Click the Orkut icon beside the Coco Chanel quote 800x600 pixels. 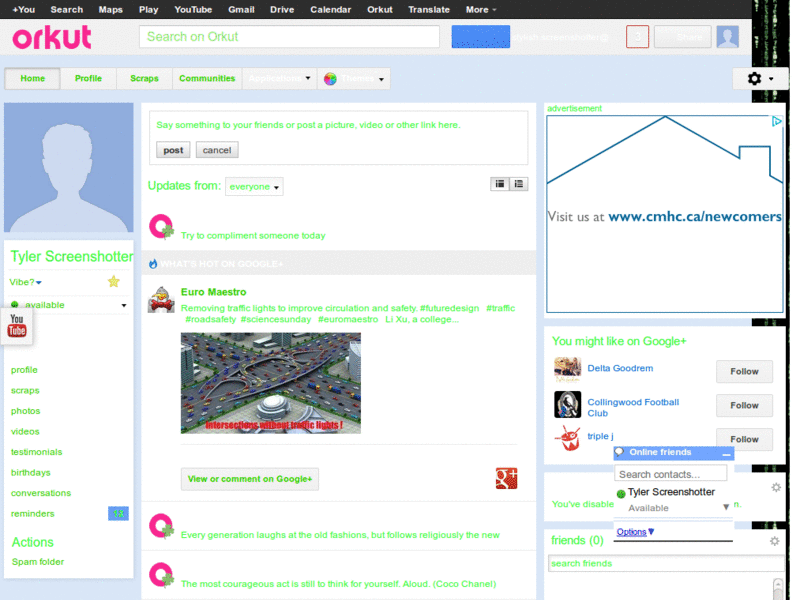tap(161, 574)
